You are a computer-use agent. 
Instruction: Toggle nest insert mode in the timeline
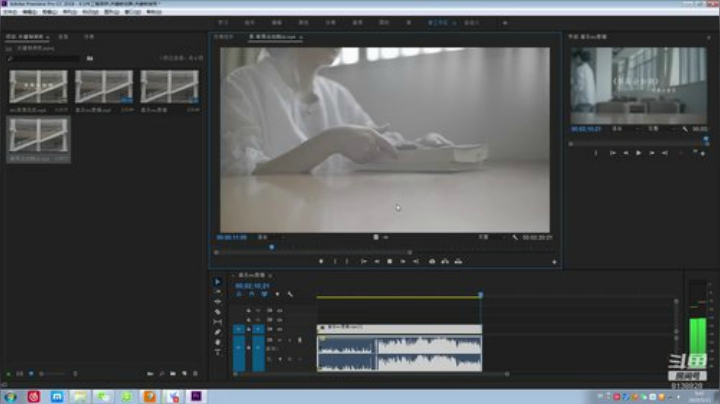[x=239, y=294]
